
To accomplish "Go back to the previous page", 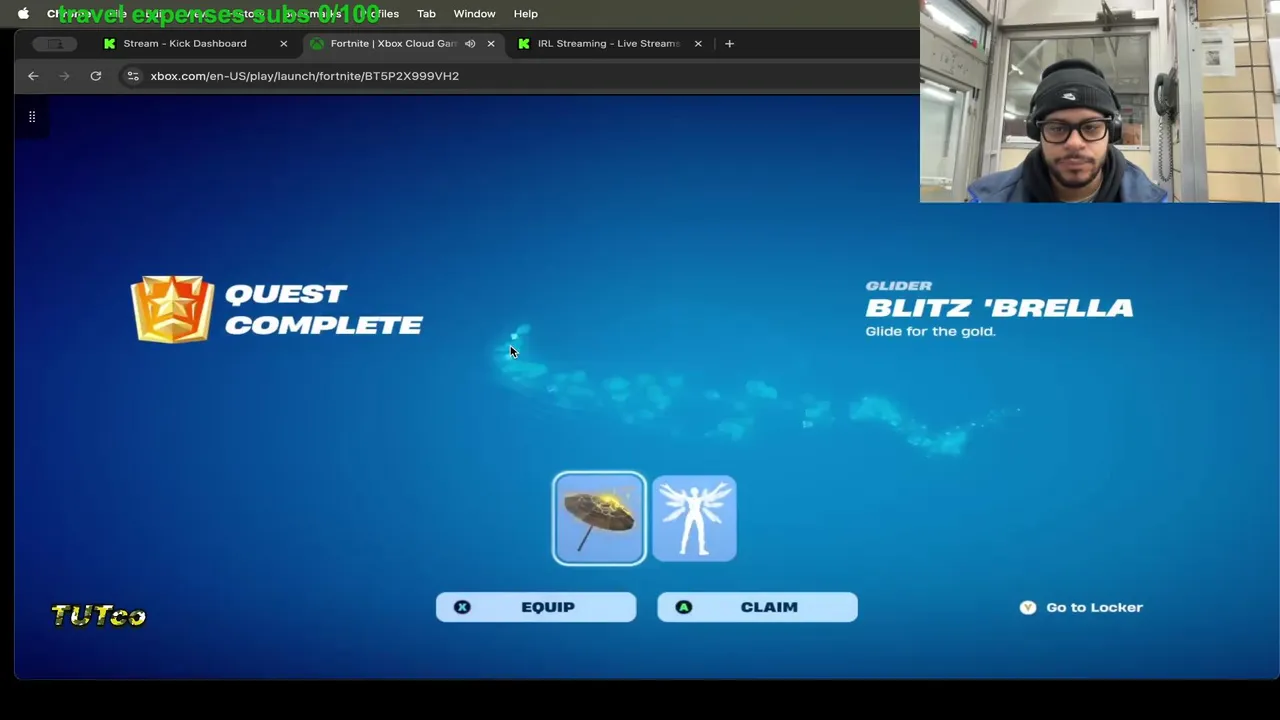I will [x=33, y=76].
